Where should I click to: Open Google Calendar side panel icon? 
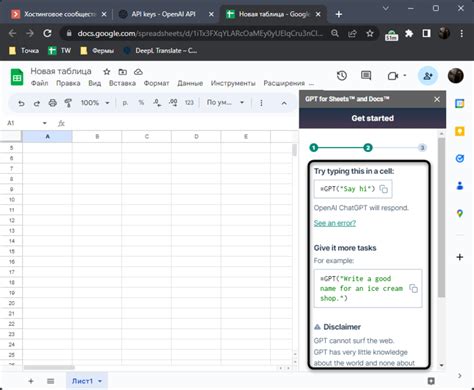(x=460, y=104)
